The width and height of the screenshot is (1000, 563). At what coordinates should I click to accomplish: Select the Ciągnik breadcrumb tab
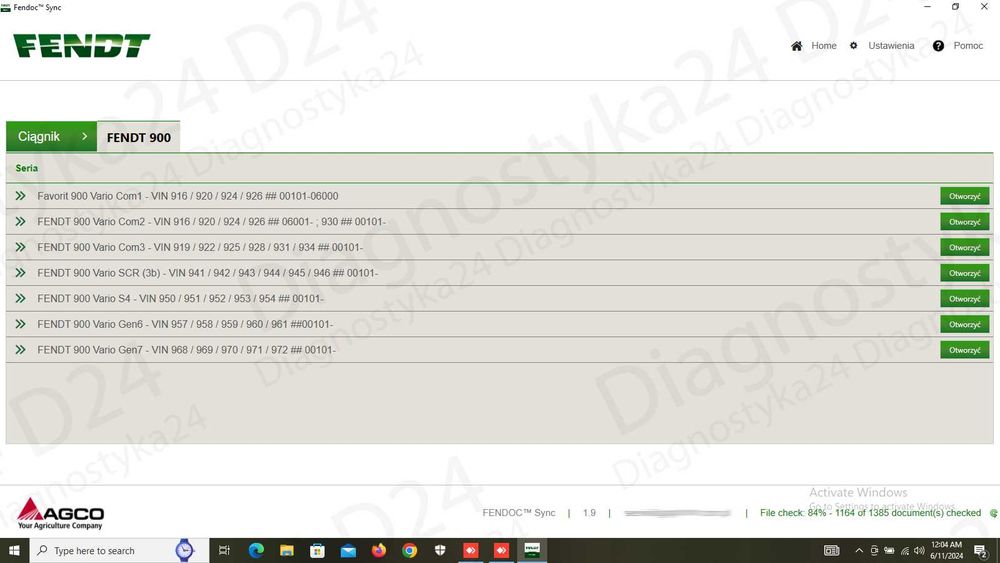coord(51,136)
